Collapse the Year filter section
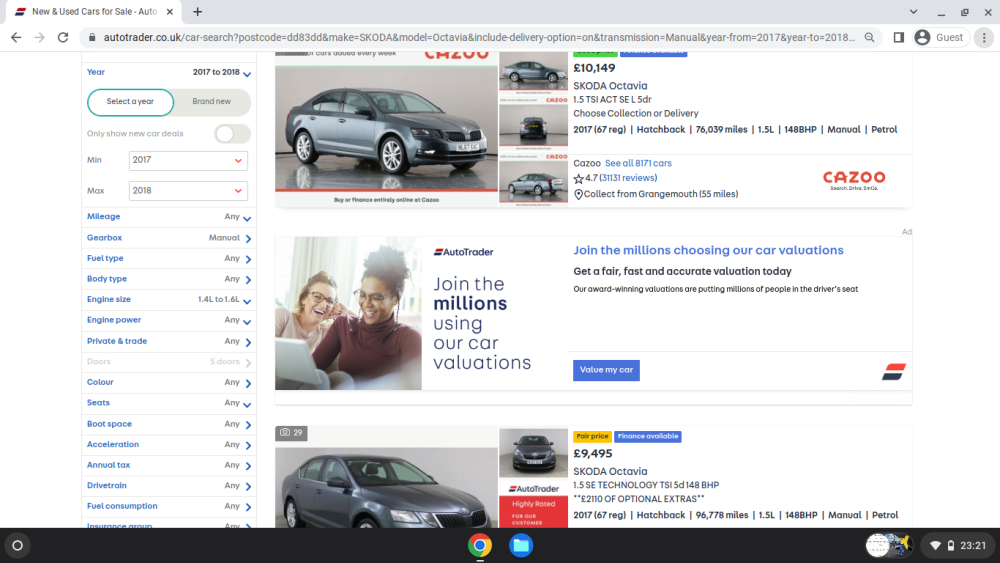Viewport: 1000px width, 563px height. 169,73
